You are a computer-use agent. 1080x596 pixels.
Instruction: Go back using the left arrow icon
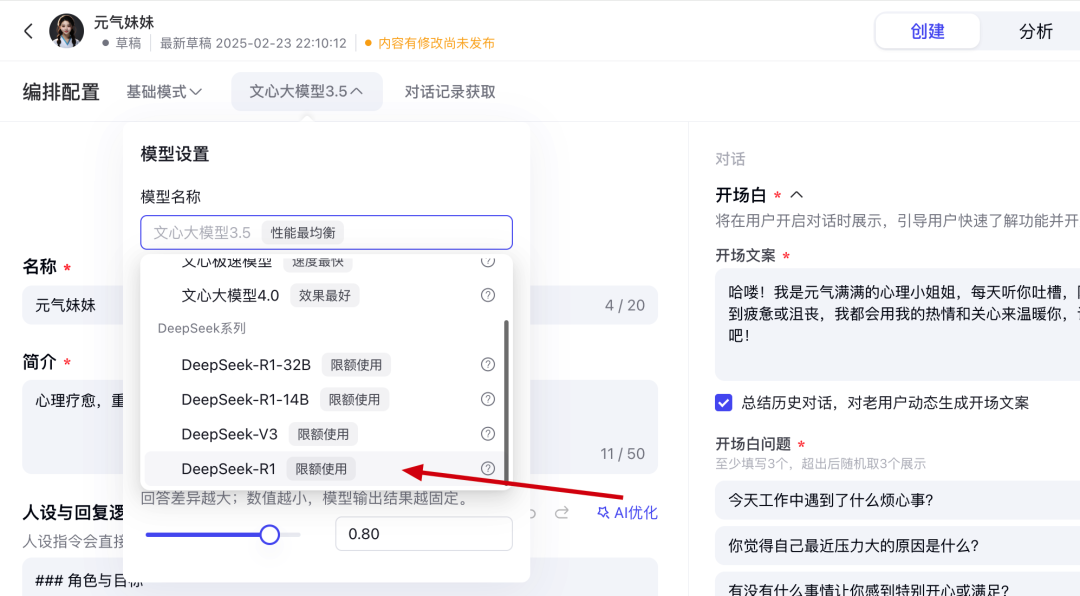(28, 31)
